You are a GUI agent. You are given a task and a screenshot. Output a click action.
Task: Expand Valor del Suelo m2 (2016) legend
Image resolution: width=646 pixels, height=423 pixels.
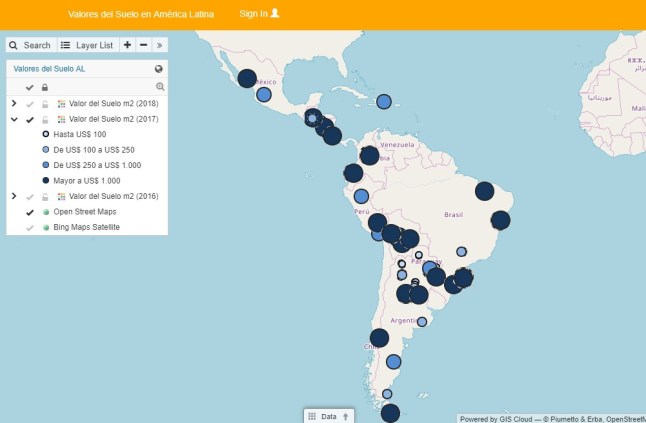click(x=14, y=197)
